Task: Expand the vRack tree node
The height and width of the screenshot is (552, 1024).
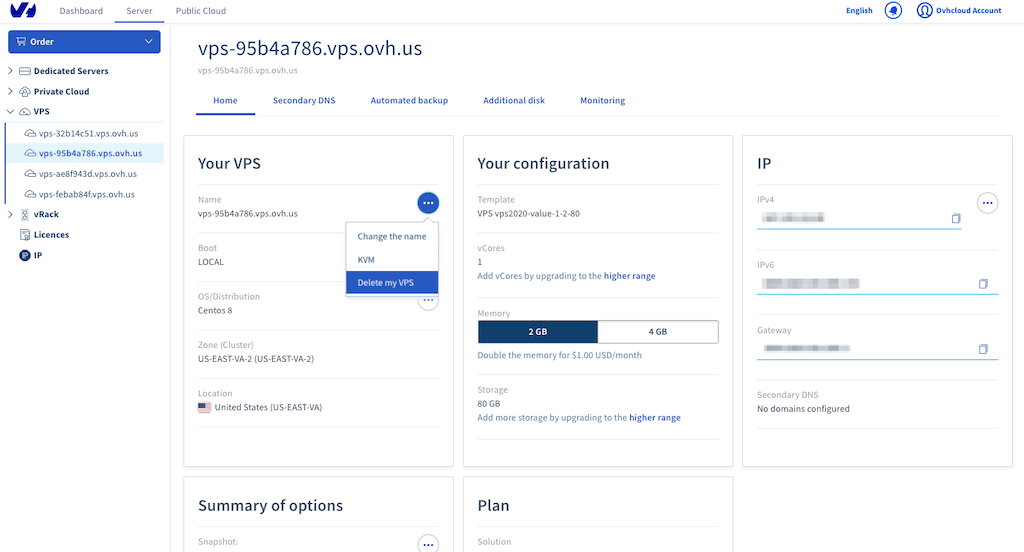Action: pos(10,214)
